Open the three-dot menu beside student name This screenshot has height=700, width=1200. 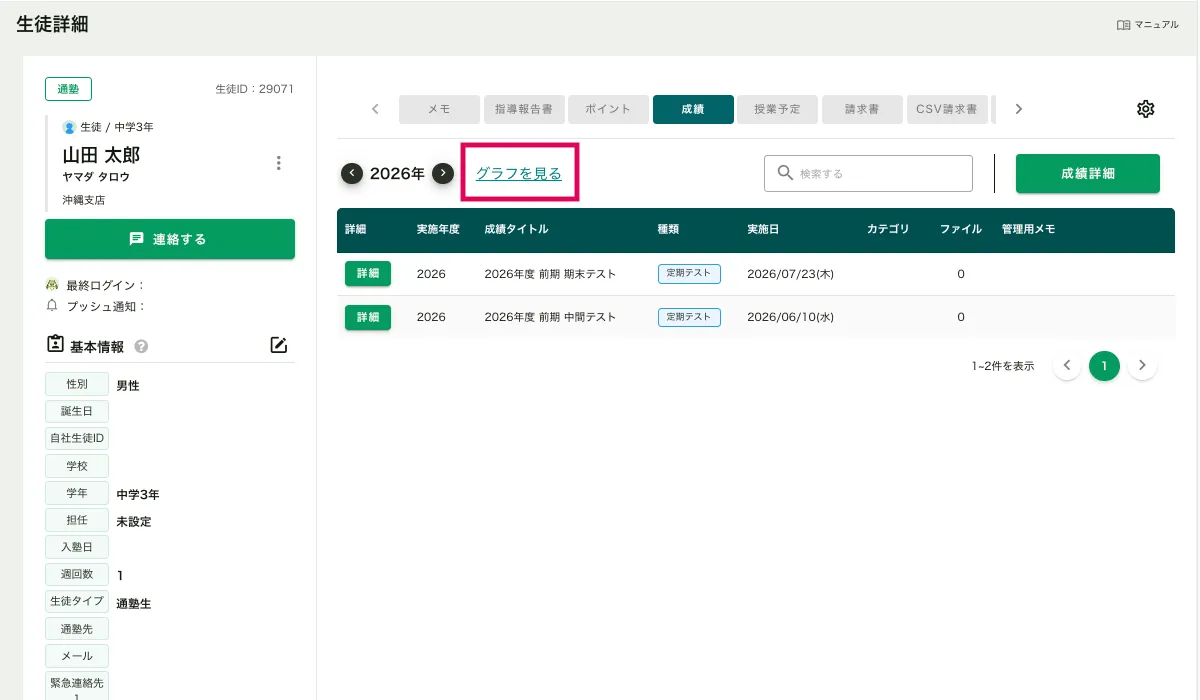tap(279, 163)
